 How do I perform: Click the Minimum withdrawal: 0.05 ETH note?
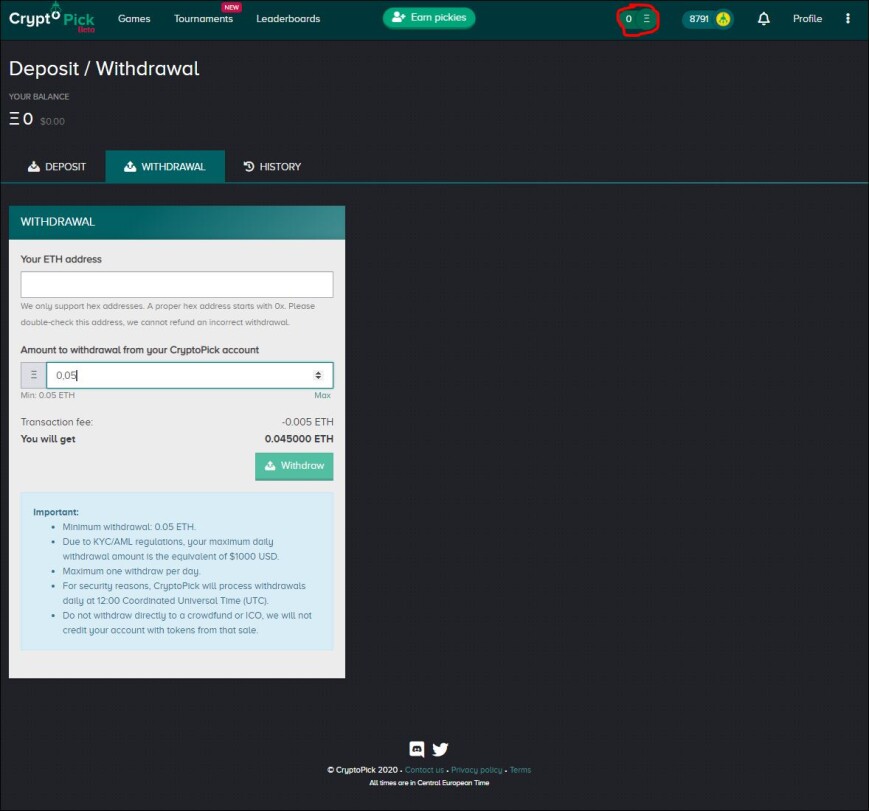tap(129, 527)
